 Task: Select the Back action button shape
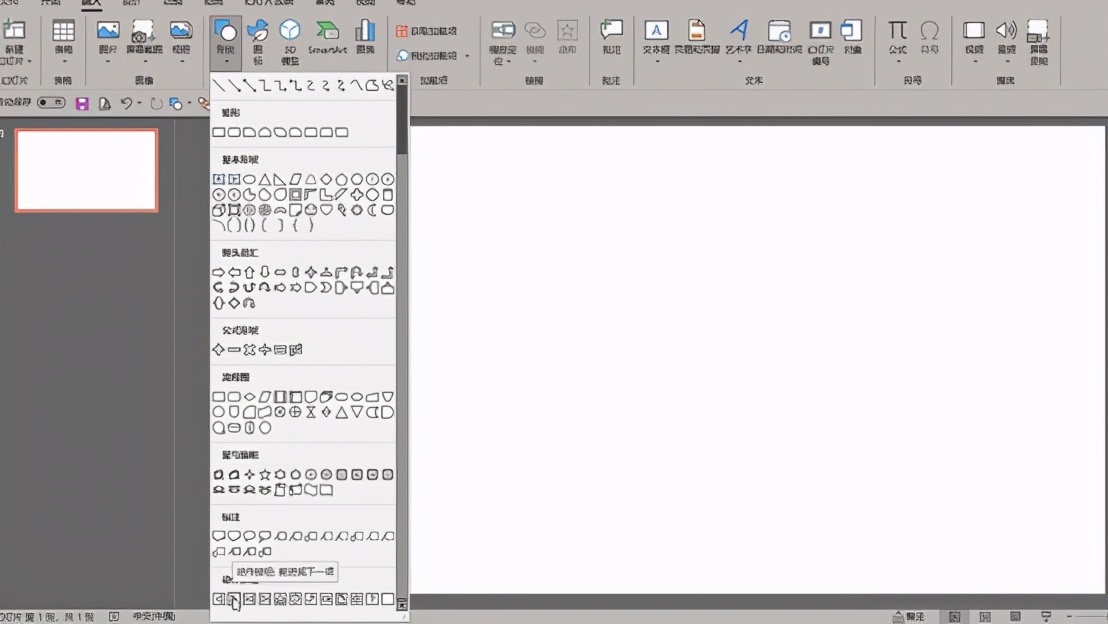click(x=218, y=599)
